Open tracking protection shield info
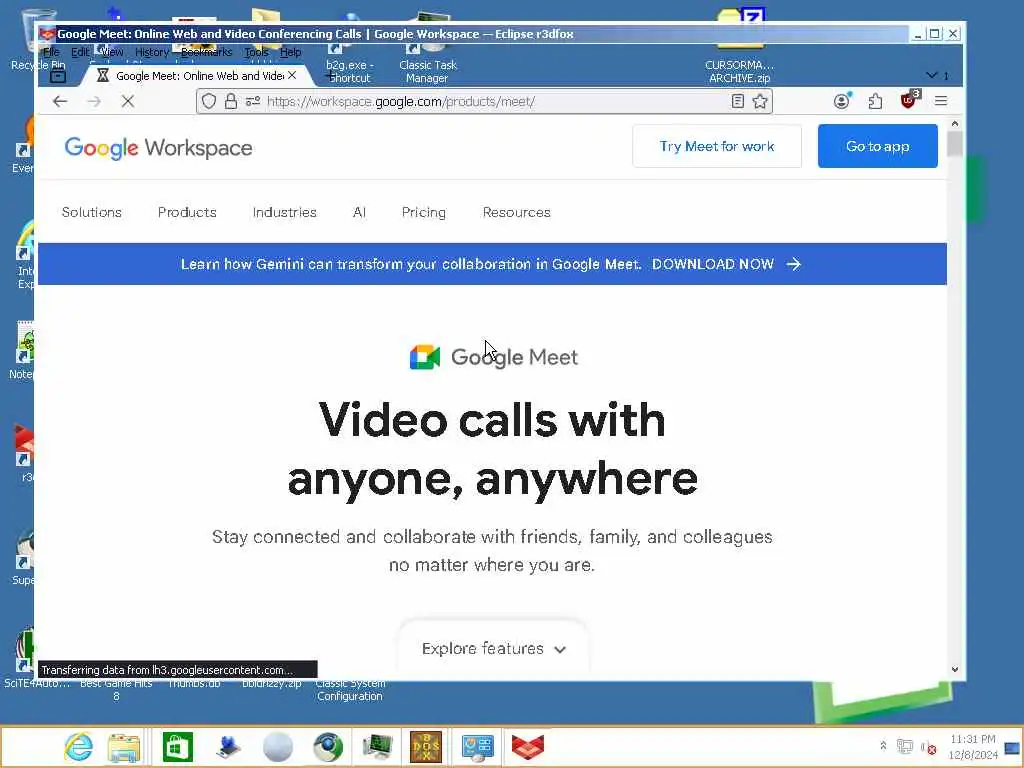The height and width of the screenshot is (768, 1024). [x=209, y=101]
